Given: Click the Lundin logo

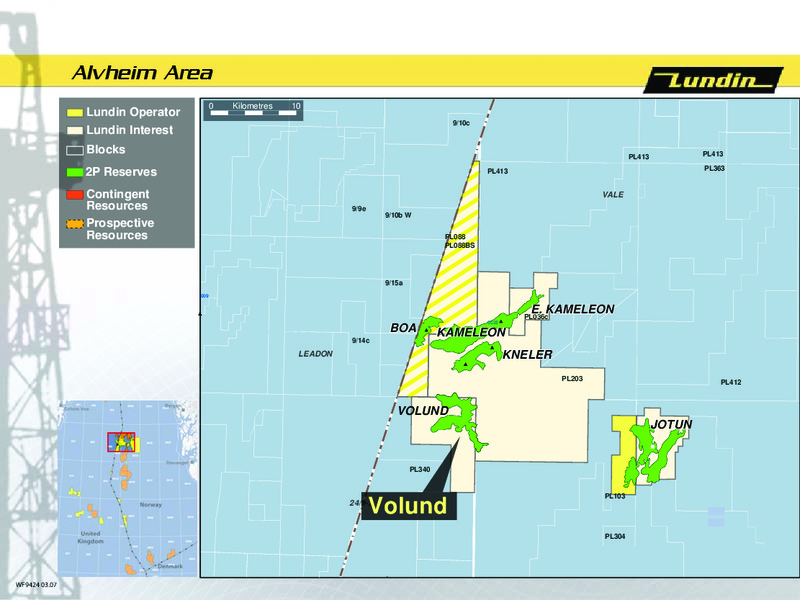Looking at the screenshot, I should pos(713,80).
